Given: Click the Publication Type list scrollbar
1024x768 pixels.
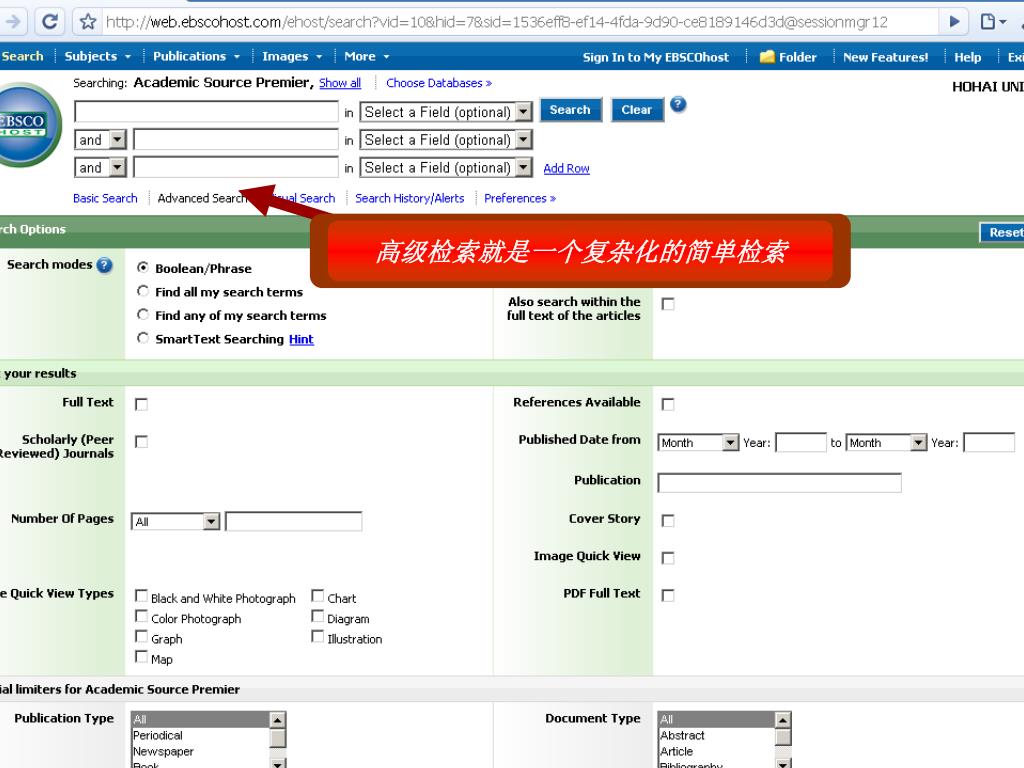Looking at the screenshot, I should tap(278, 740).
